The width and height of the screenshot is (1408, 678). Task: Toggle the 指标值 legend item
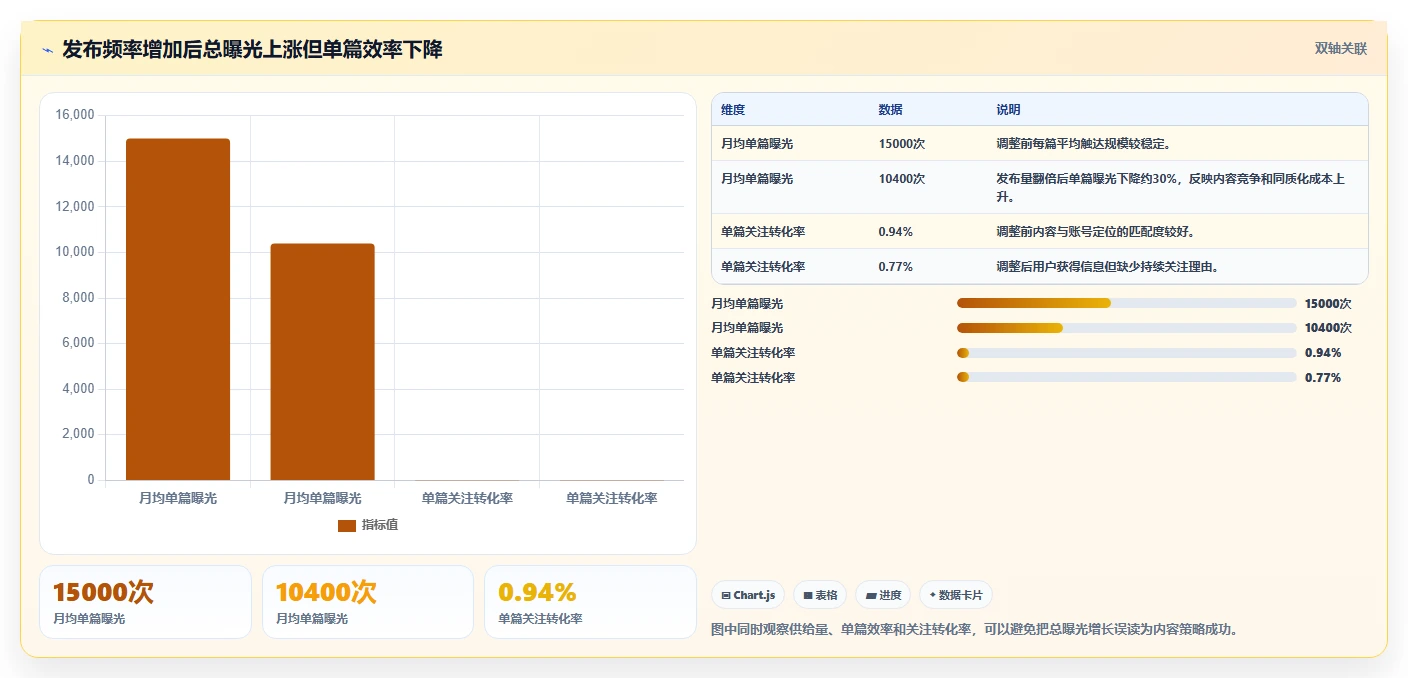coord(368,525)
